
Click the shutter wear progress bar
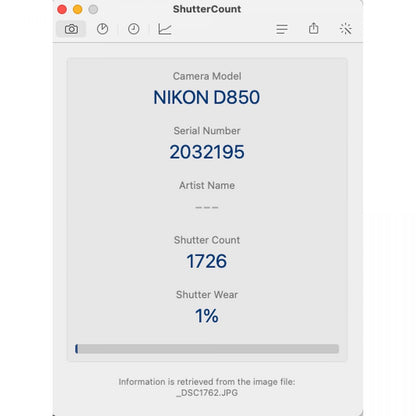pos(207,349)
